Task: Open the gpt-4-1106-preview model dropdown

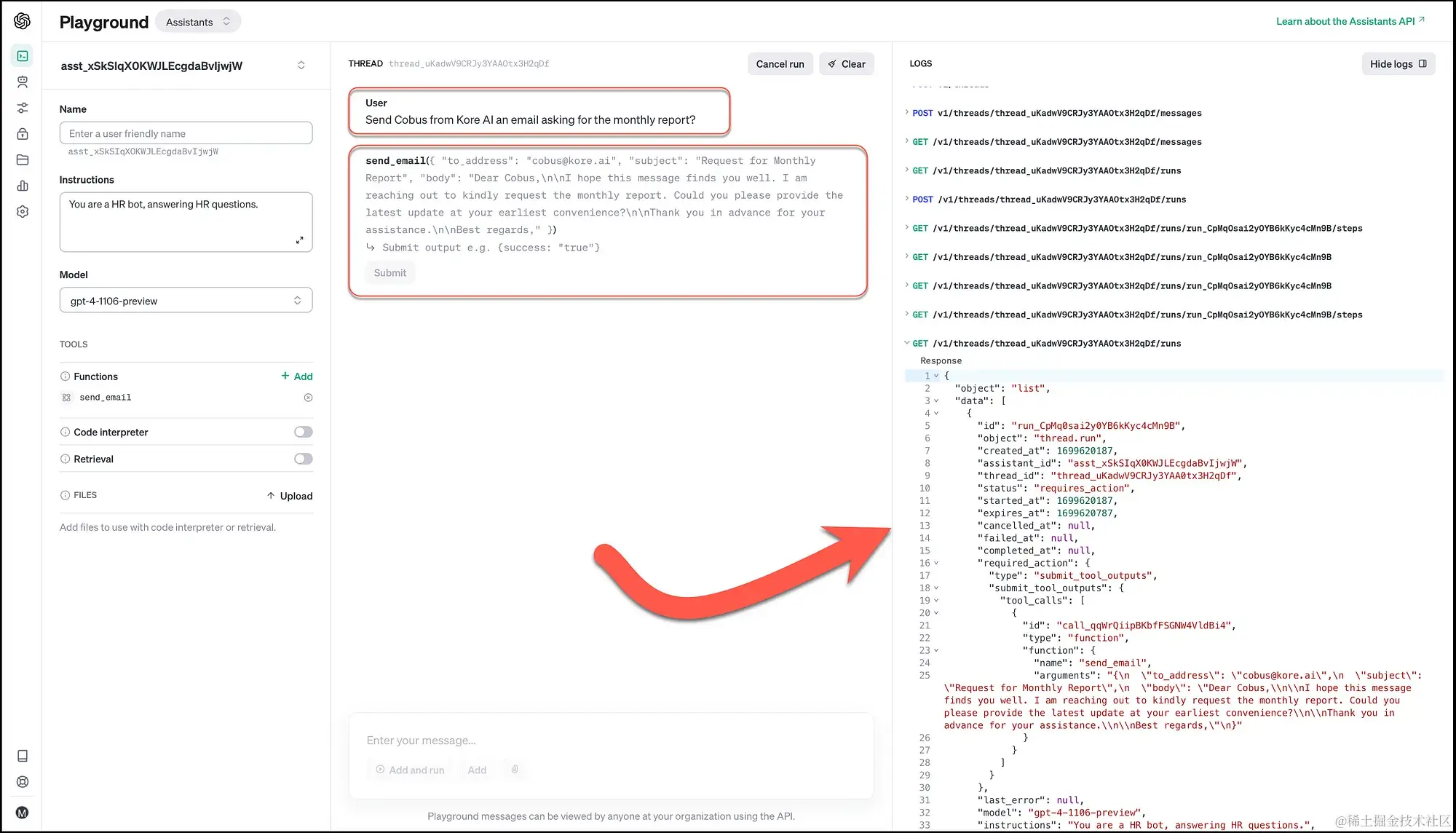Action: [x=186, y=301]
